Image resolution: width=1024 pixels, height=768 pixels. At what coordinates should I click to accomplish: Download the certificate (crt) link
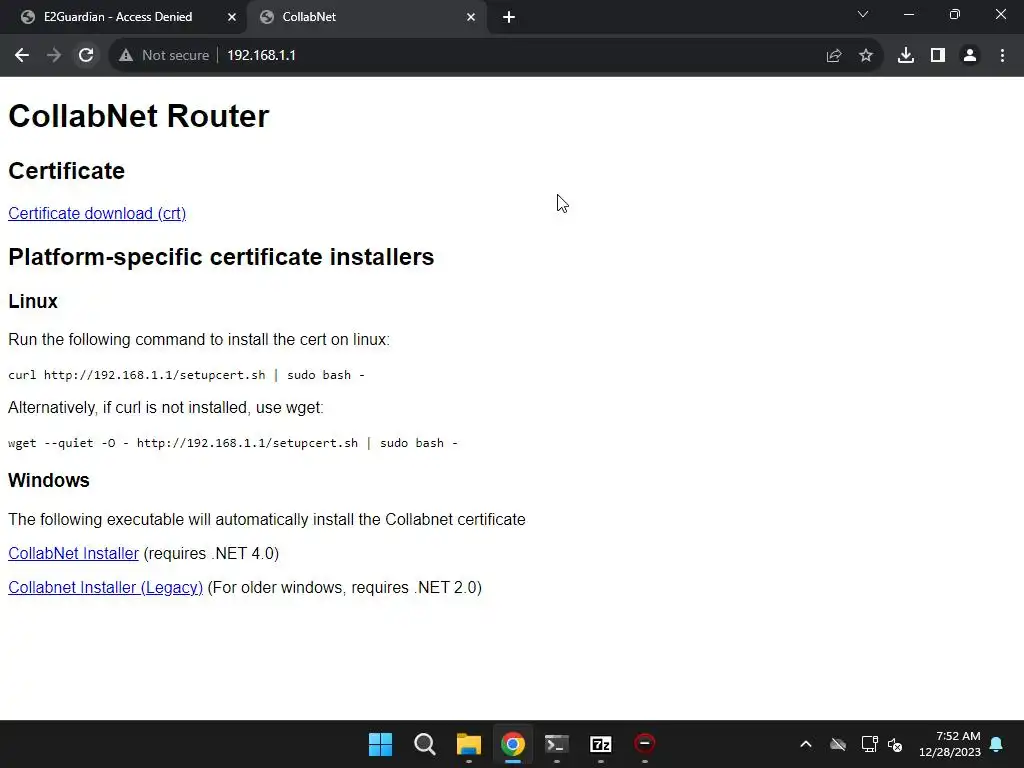97,214
